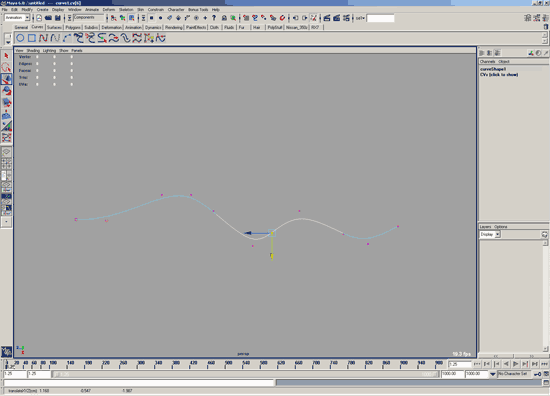This screenshot has height=396, width=550.
Task: Select the NURBS square shelf icon
Action: (x=32, y=38)
